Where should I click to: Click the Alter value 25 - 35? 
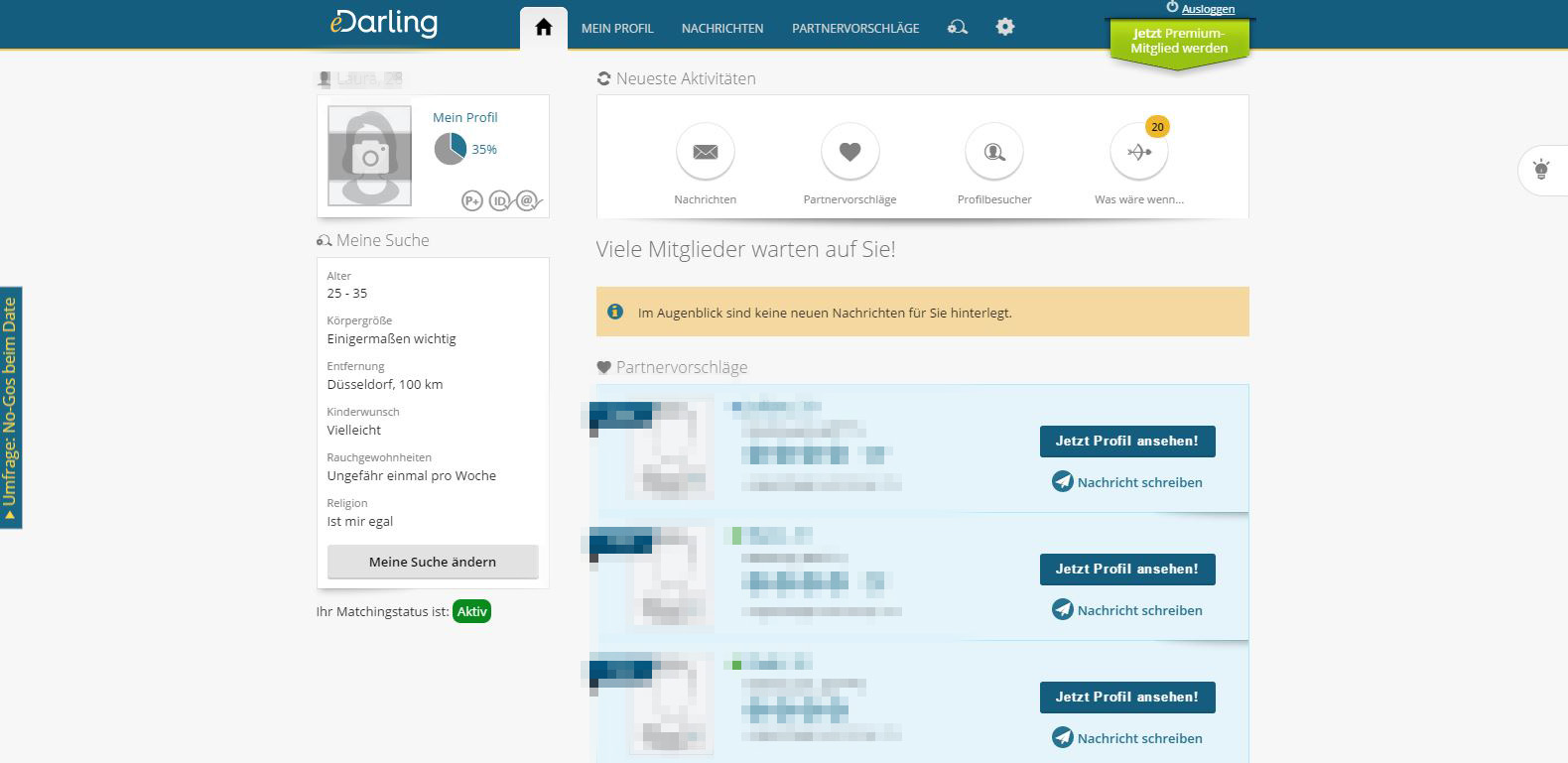347,294
